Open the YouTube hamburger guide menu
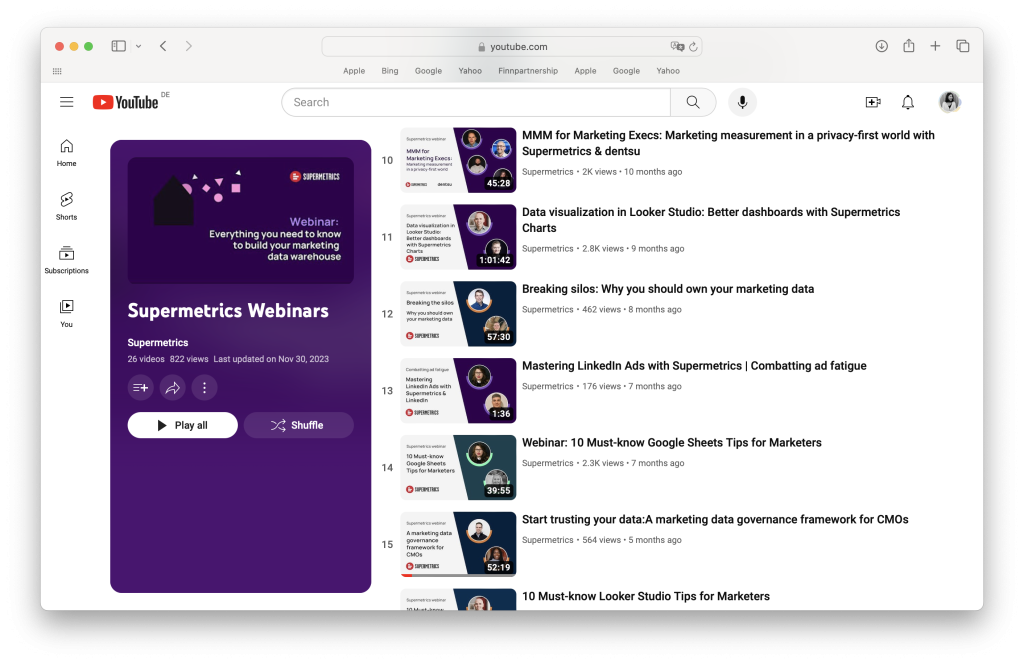The width and height of the screenshot is (1024, 664). tap(66, 102)
